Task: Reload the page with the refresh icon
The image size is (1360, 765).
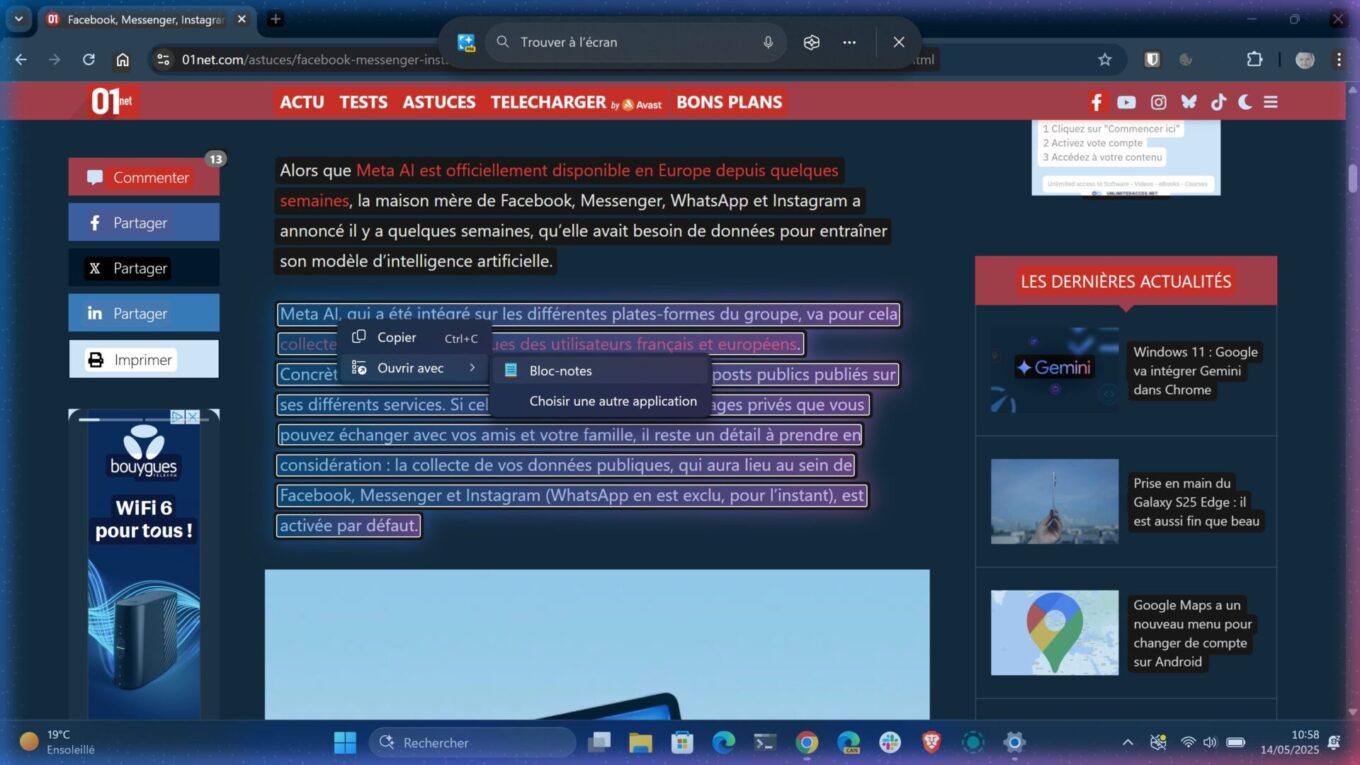Action: 88,60
